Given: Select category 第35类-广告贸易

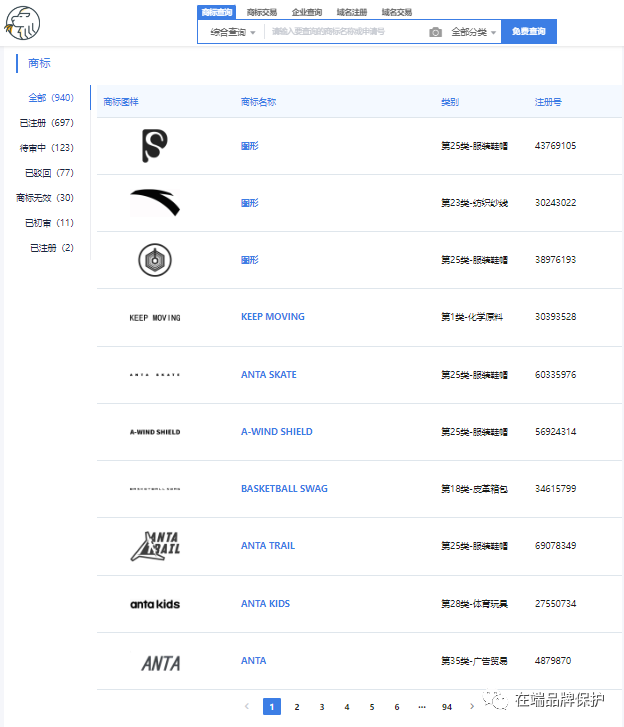Looking at the screenshot, I should coord(474,661).
